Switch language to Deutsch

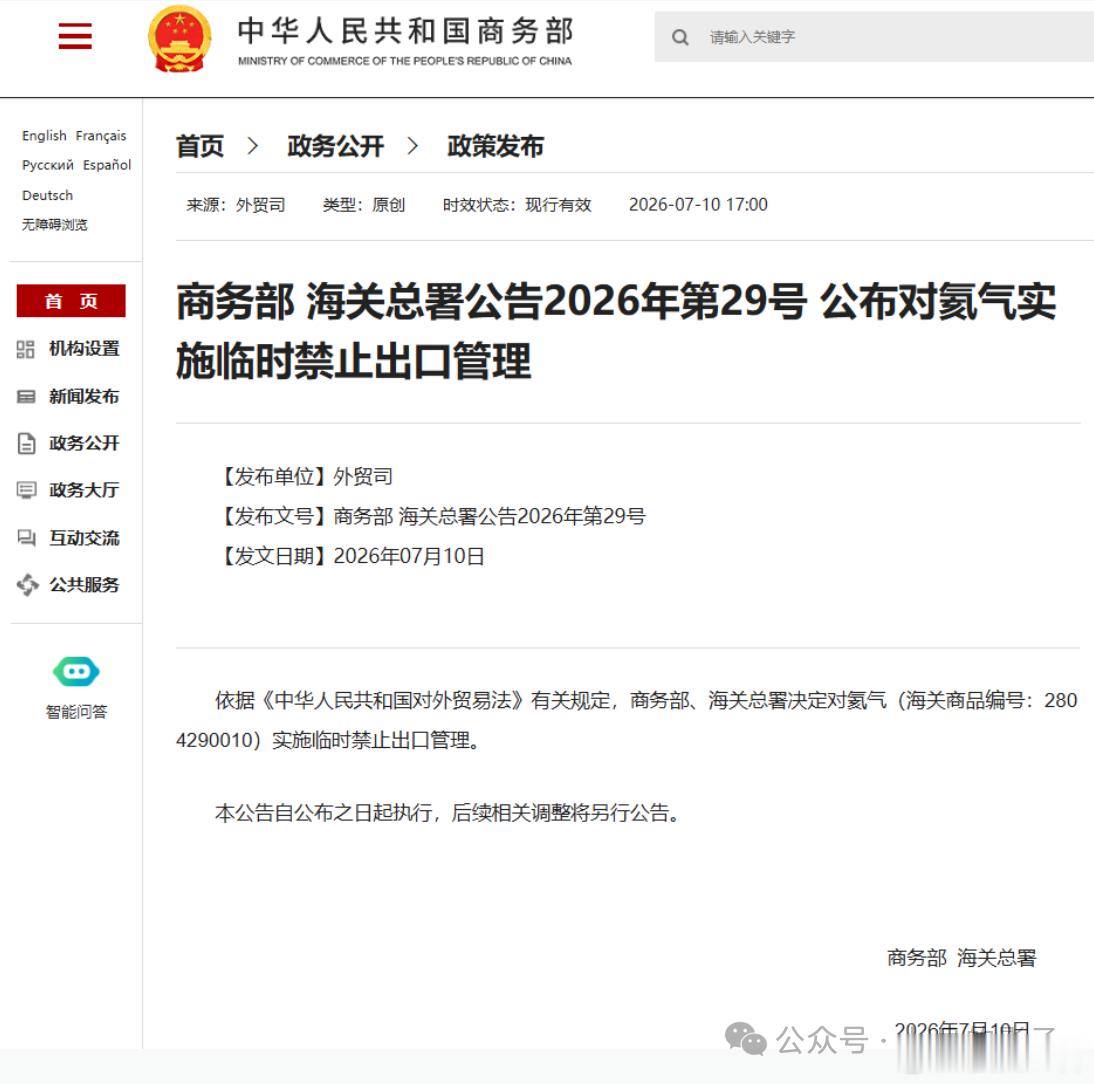tap(47, 195)
